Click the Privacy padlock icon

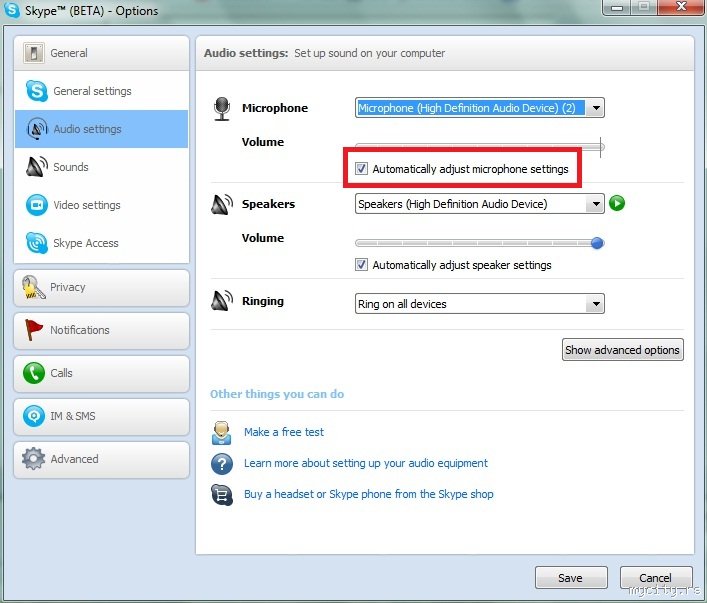pos(33,287)
